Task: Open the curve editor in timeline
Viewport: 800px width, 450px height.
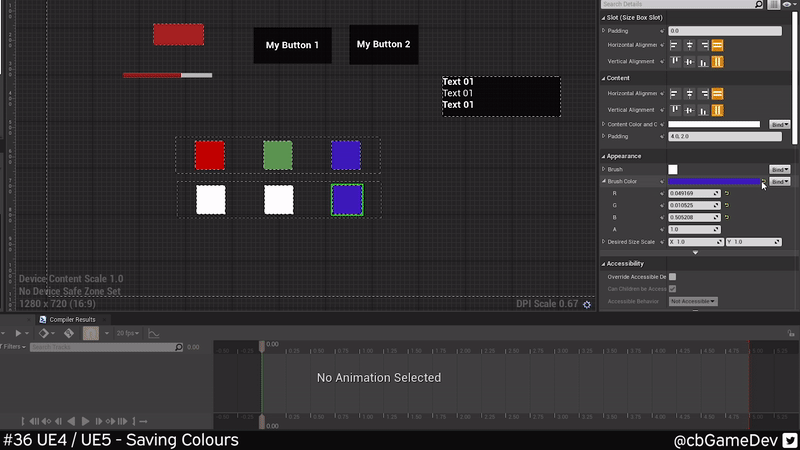Action: coord(155,333)
